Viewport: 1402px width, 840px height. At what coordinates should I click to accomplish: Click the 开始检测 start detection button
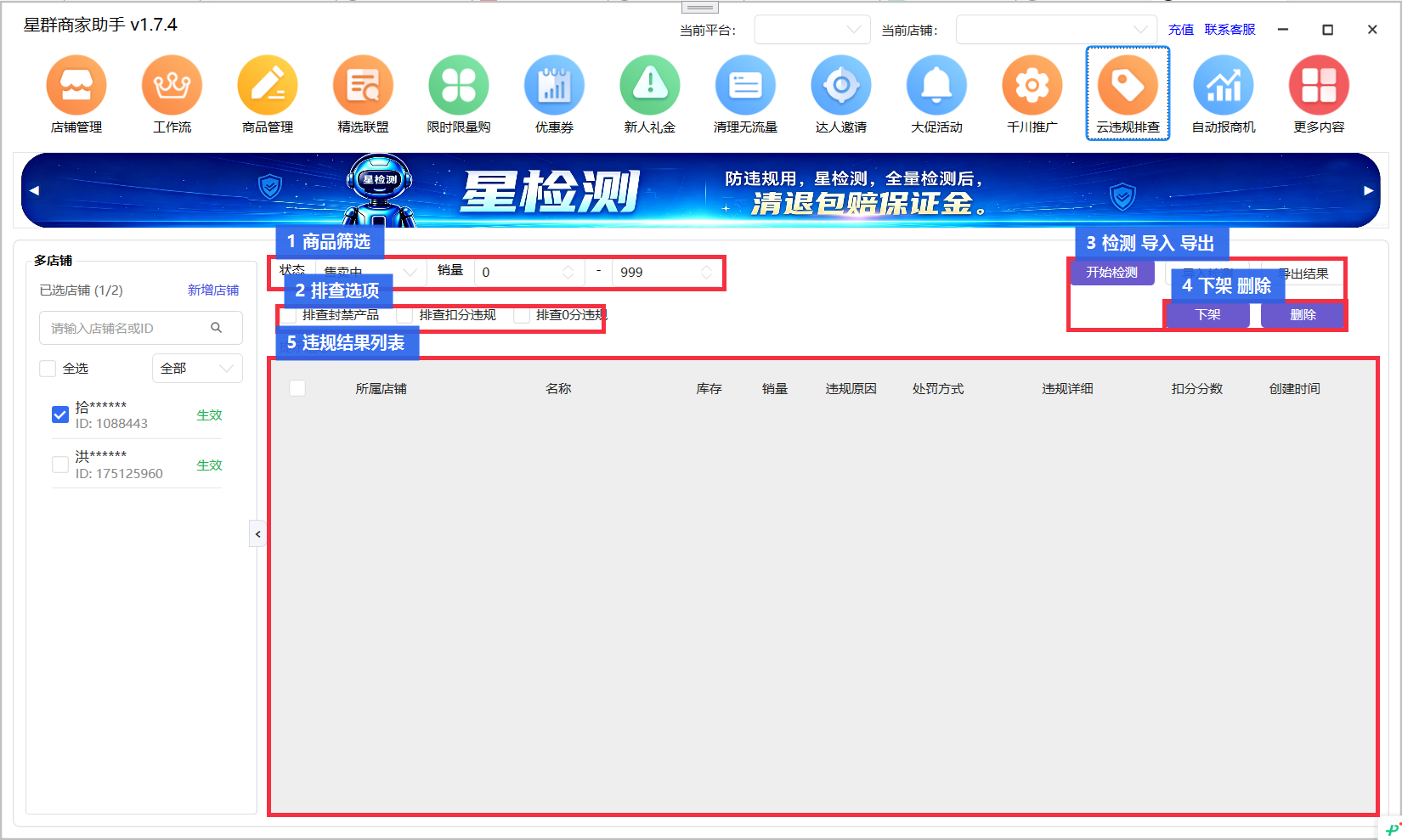[x=1111, y=273]
